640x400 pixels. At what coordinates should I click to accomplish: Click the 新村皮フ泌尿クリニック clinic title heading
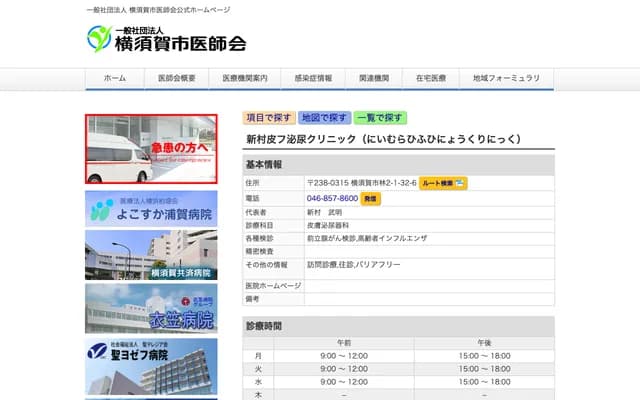[385, 140]
